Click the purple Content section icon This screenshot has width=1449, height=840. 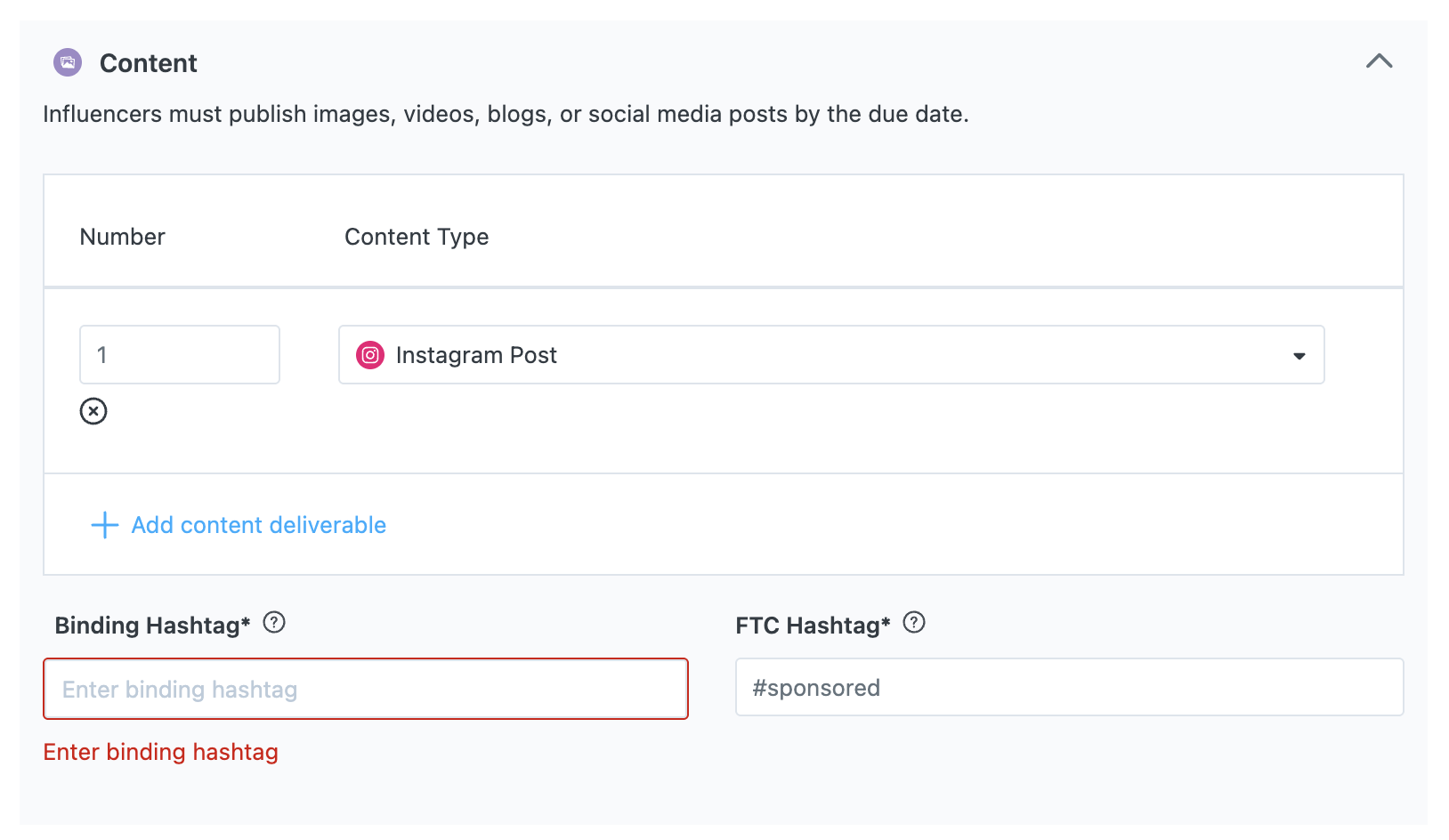(x=68, y=62)
